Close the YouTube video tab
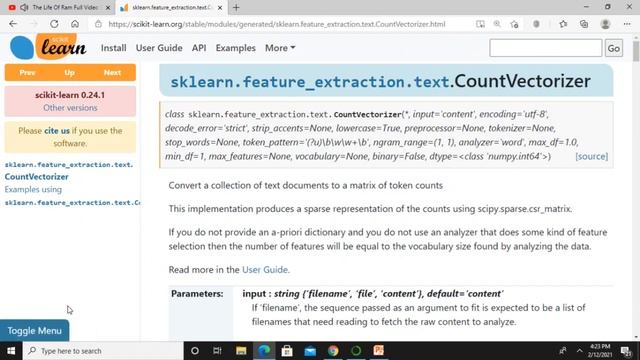Image resolution: width=640 pixels, height=360 pixels. [x=108, y=7]
